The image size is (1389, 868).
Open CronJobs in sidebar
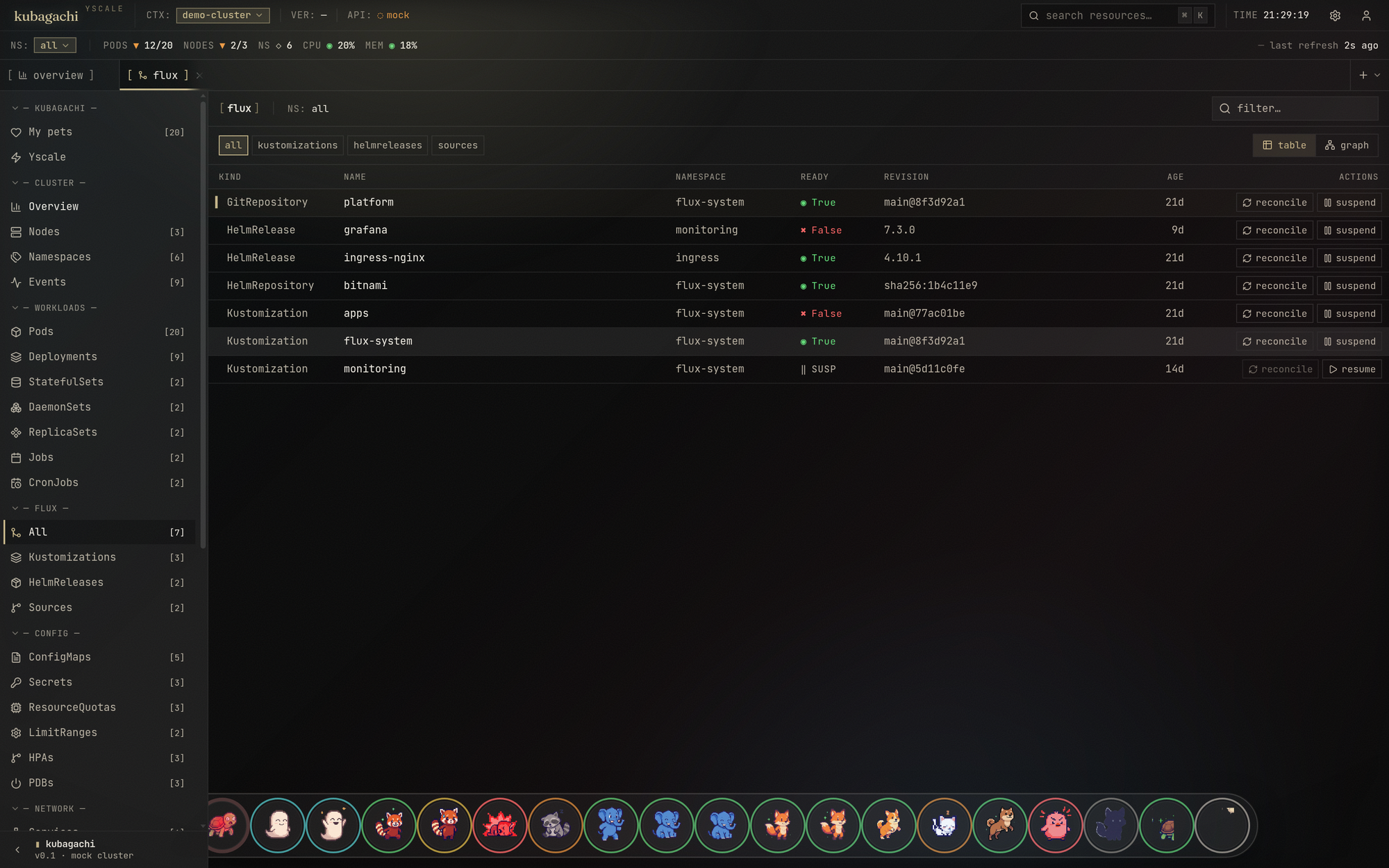(99, 483)
